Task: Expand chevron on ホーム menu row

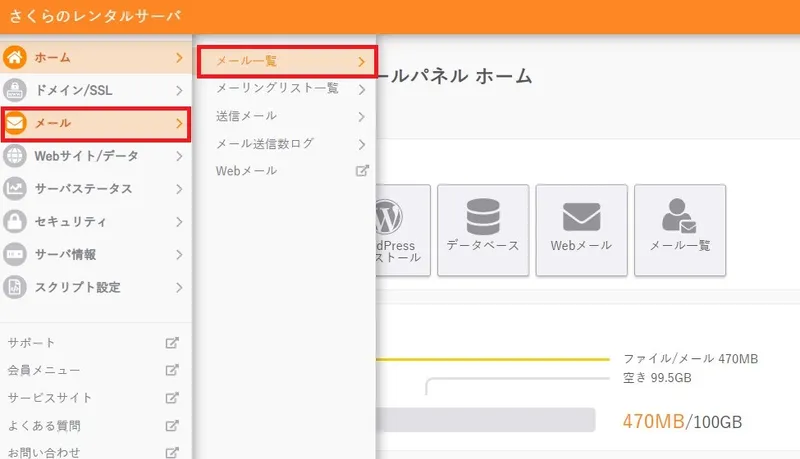Action: (179, 58)
